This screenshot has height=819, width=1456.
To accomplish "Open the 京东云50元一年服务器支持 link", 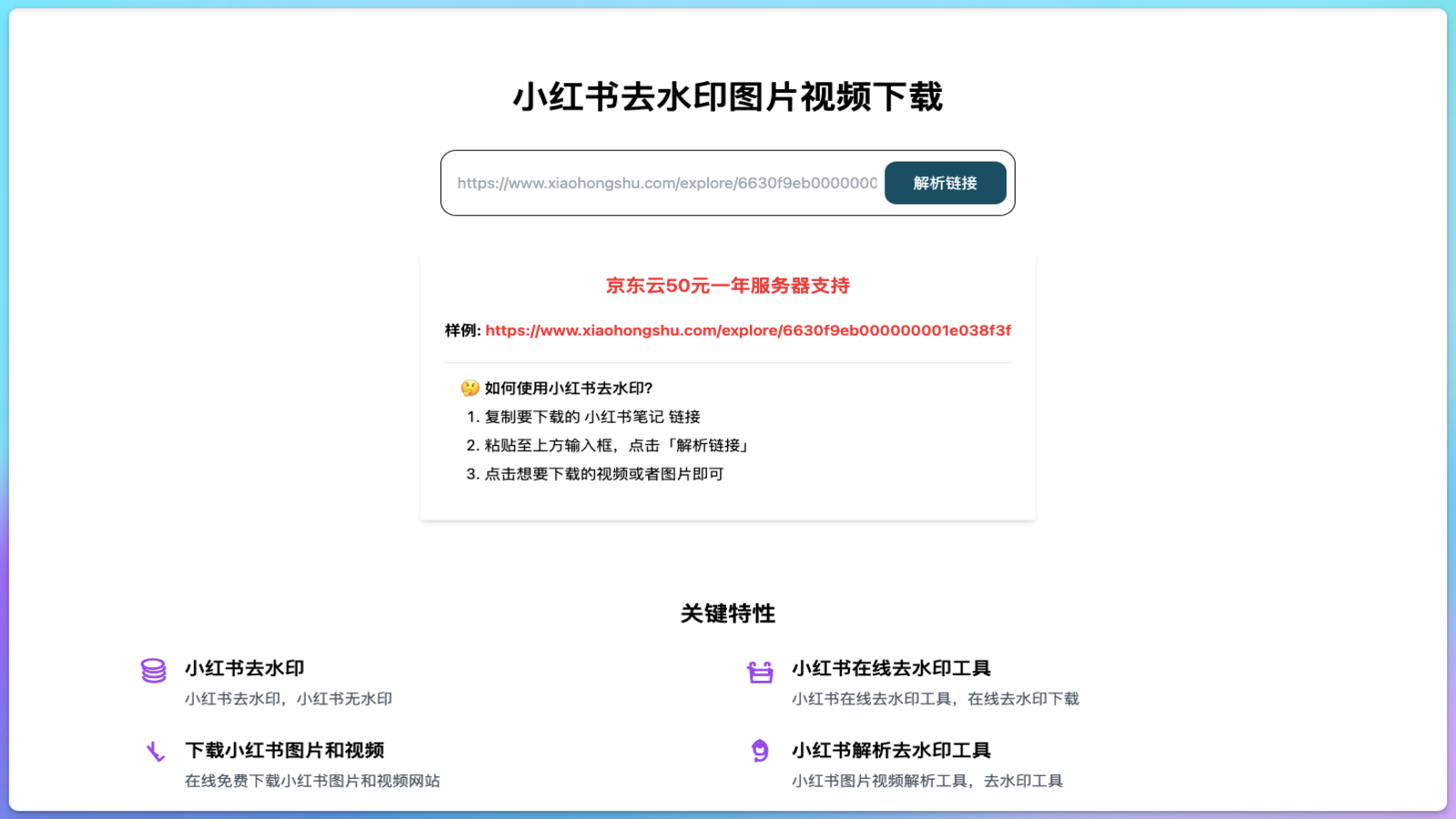I will click(x=727, y=285).
